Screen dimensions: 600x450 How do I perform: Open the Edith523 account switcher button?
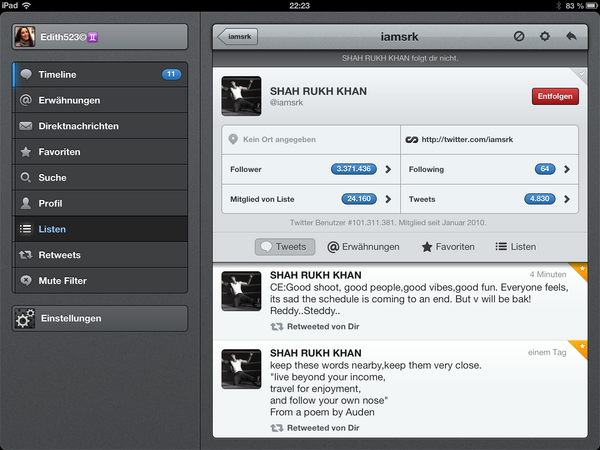[100, 37]
